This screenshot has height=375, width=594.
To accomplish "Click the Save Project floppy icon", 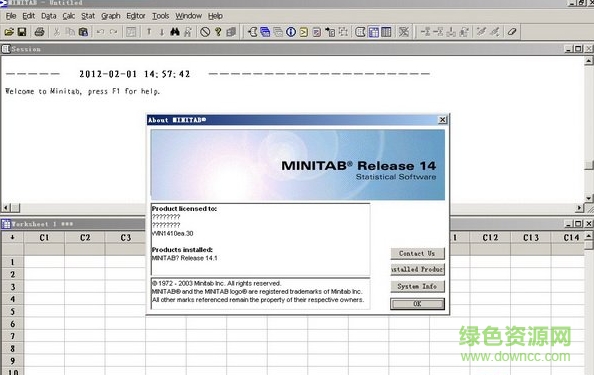I will [22, 32].
